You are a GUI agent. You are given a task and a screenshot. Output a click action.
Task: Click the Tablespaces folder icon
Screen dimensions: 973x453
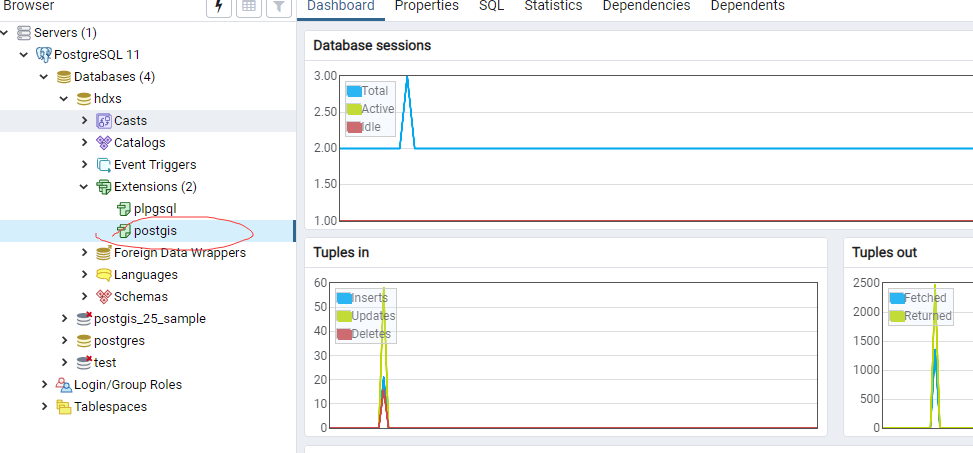point(64,407)
